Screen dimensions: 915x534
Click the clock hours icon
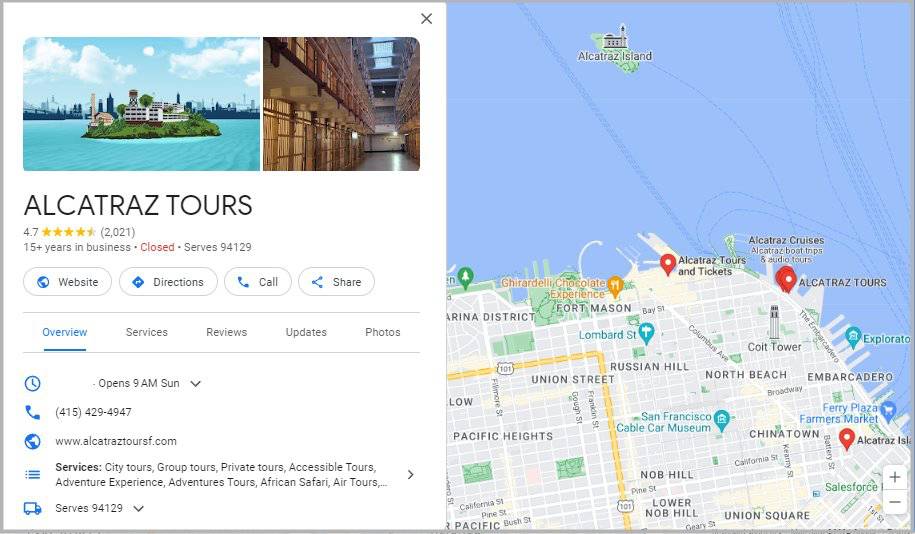click(x=33, y=383)
